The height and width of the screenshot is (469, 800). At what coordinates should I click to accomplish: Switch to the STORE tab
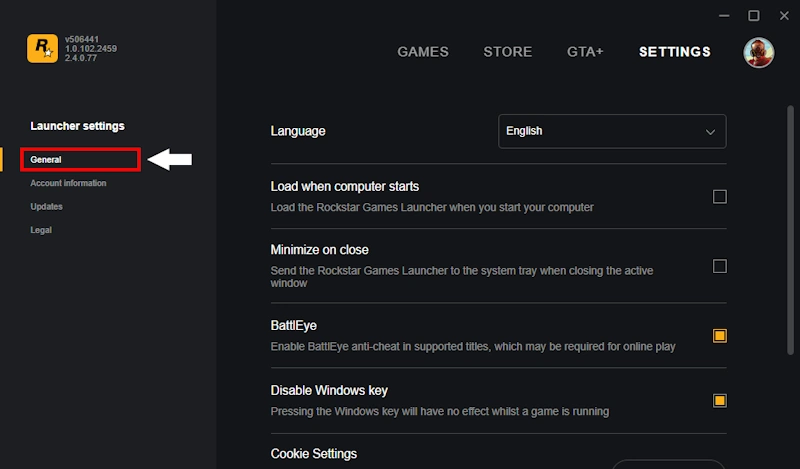[x=508, y=52]
